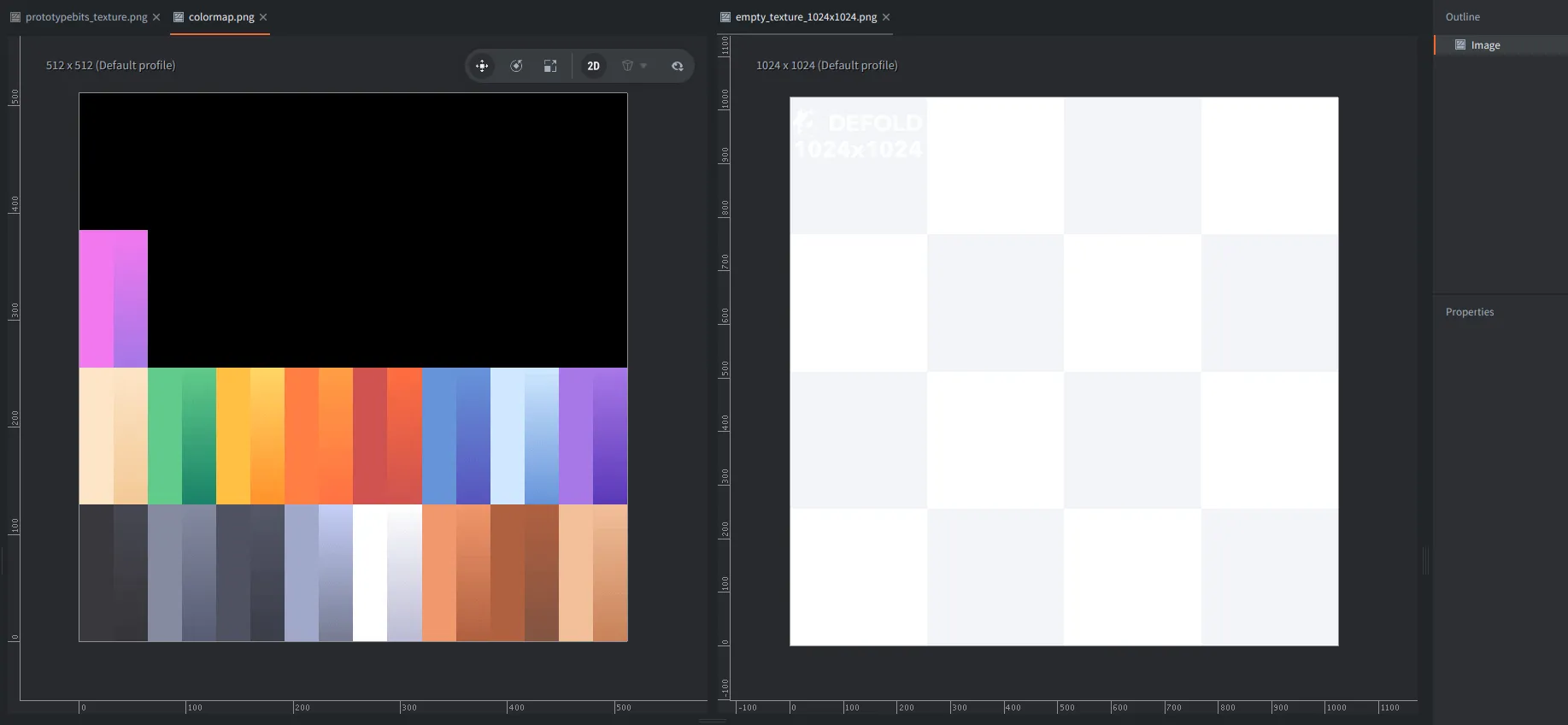The height and width of the screenshot is (725, 1568).
Task: Click the image icon on the empty_texture tab
Action: pos(725,17)
